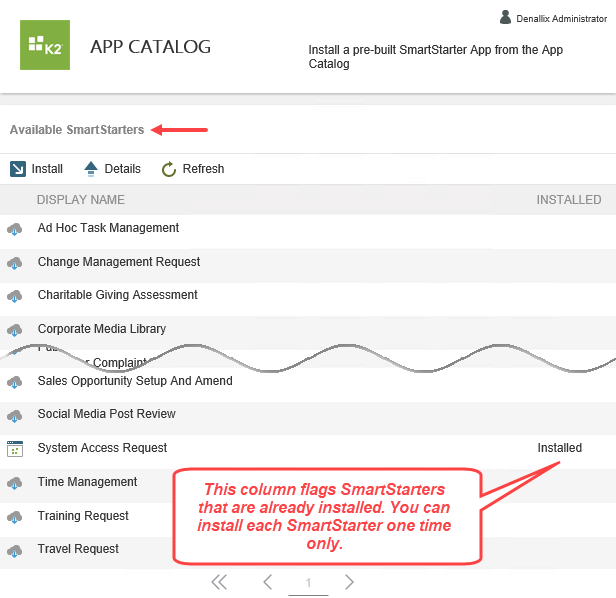Click the user profile icon beside Denallix Administrator

coord(505,17)
